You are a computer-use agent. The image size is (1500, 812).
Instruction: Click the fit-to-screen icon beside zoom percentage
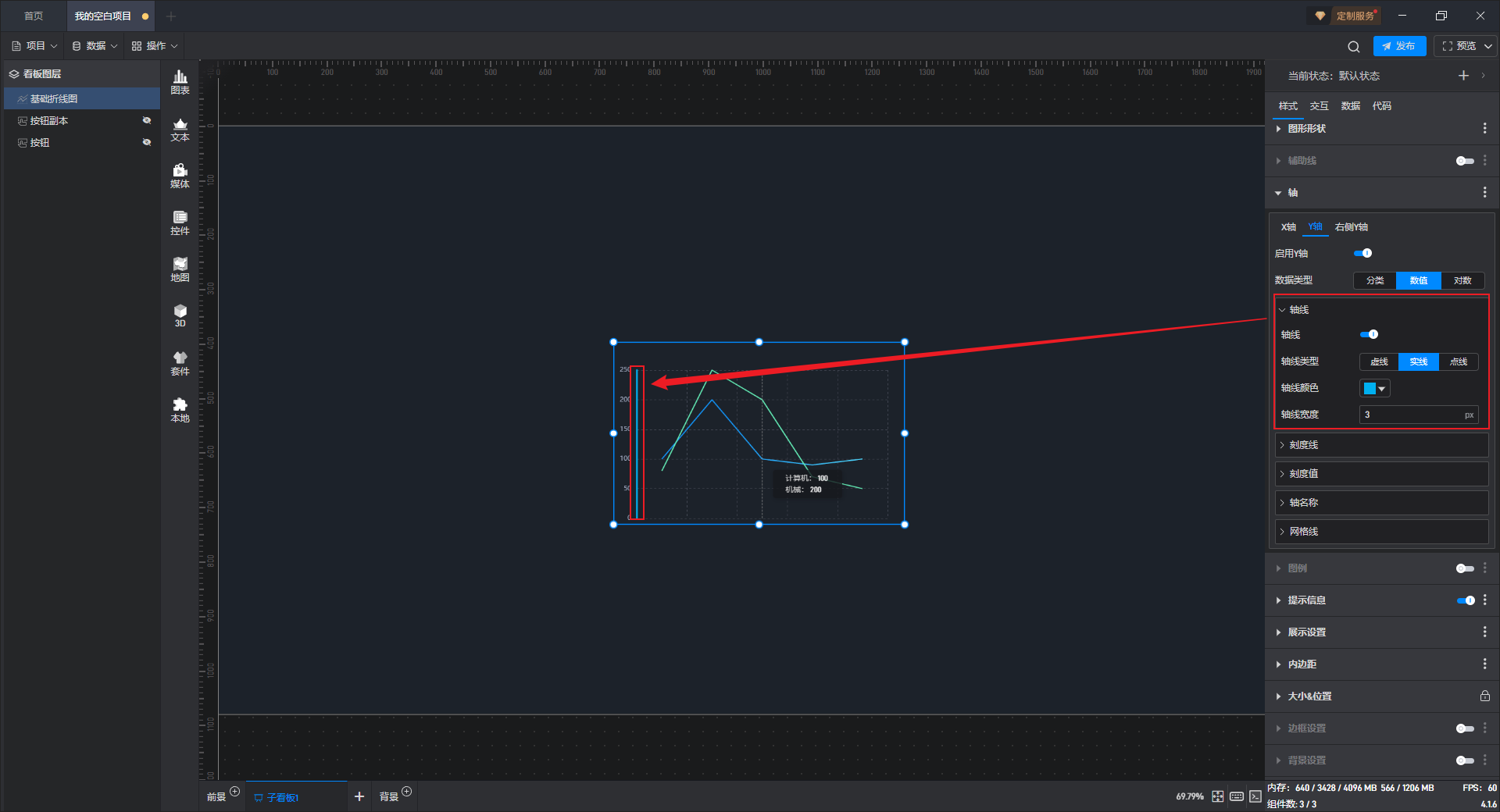click(1218, 796)
